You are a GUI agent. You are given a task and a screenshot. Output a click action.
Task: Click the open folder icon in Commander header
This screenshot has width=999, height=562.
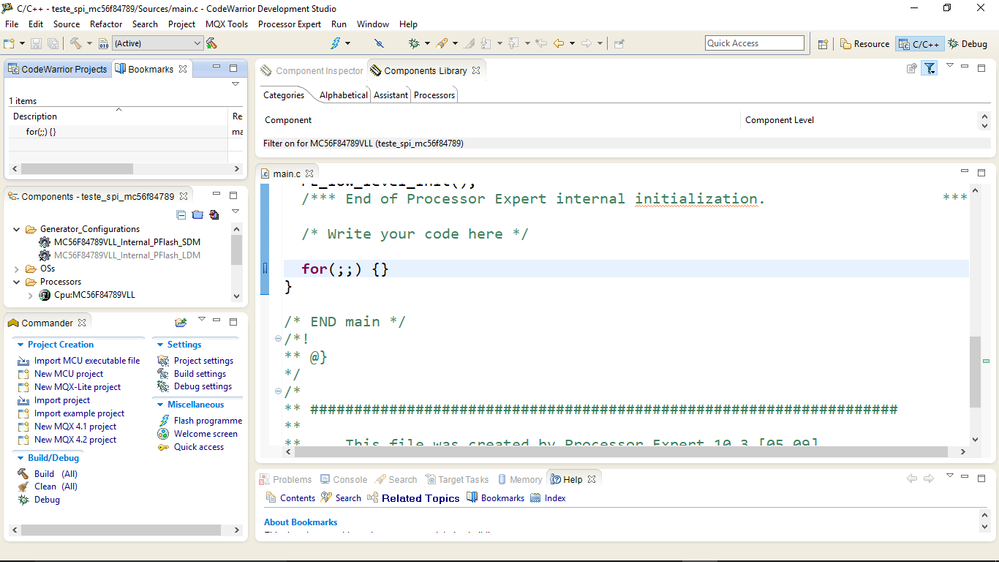point(181,323)
